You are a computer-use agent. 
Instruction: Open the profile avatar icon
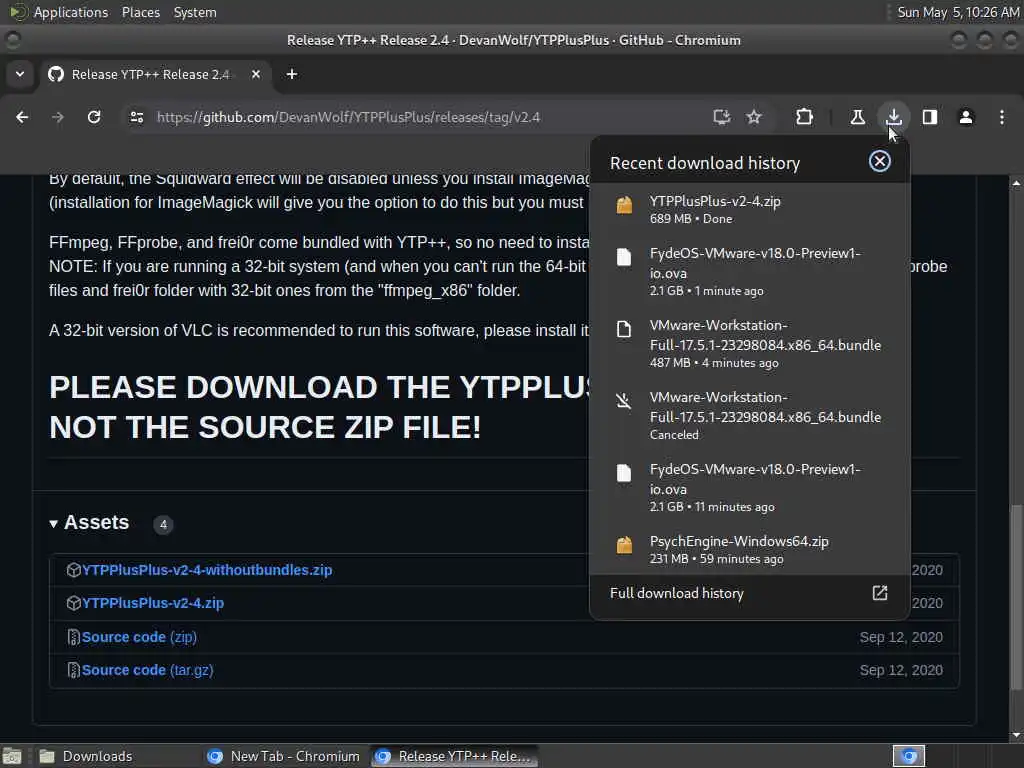pos(965,117)
